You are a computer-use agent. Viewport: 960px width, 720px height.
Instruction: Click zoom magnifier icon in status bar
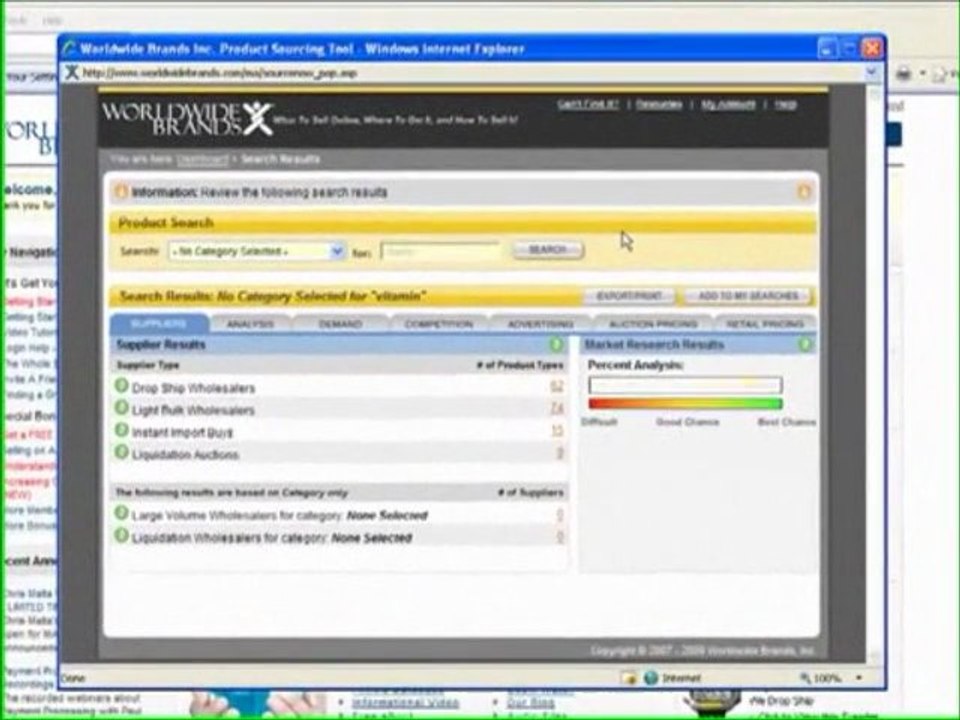[806, 678]
